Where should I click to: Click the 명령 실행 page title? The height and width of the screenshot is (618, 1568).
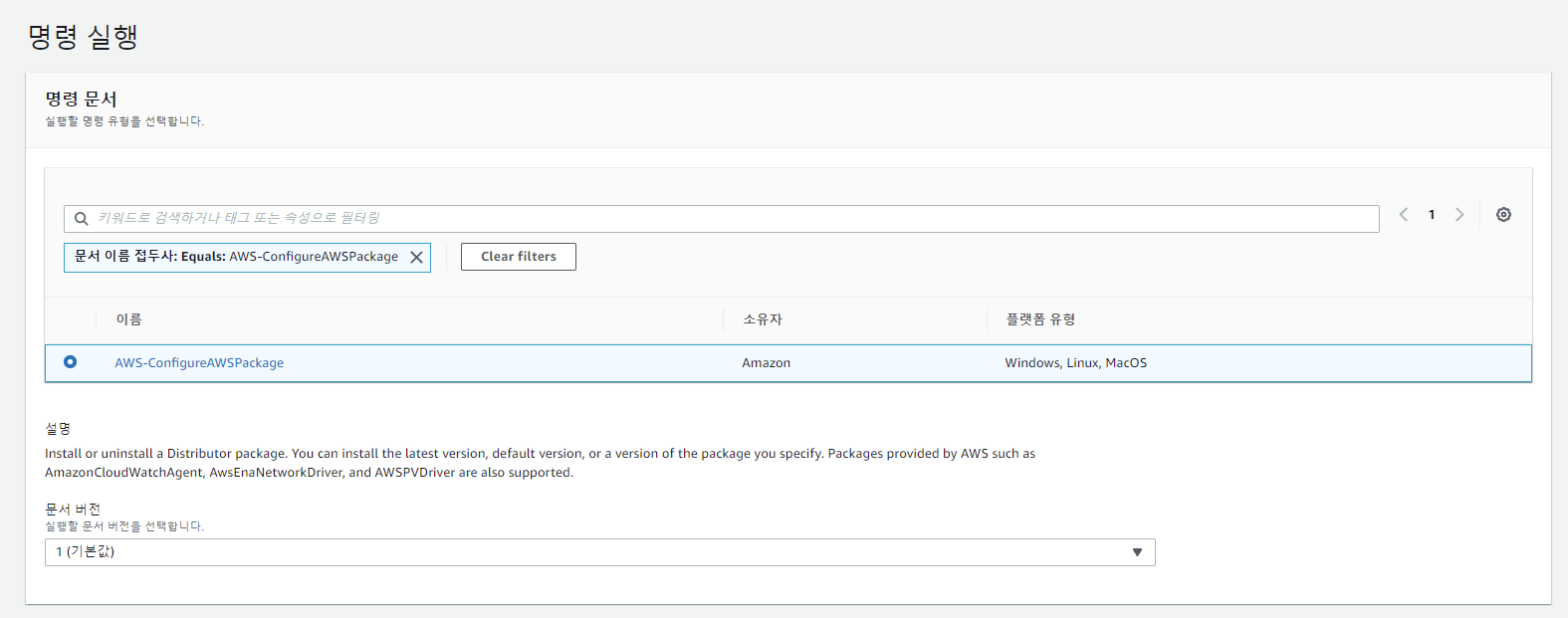pyautogui.click(x=83, y=37)
